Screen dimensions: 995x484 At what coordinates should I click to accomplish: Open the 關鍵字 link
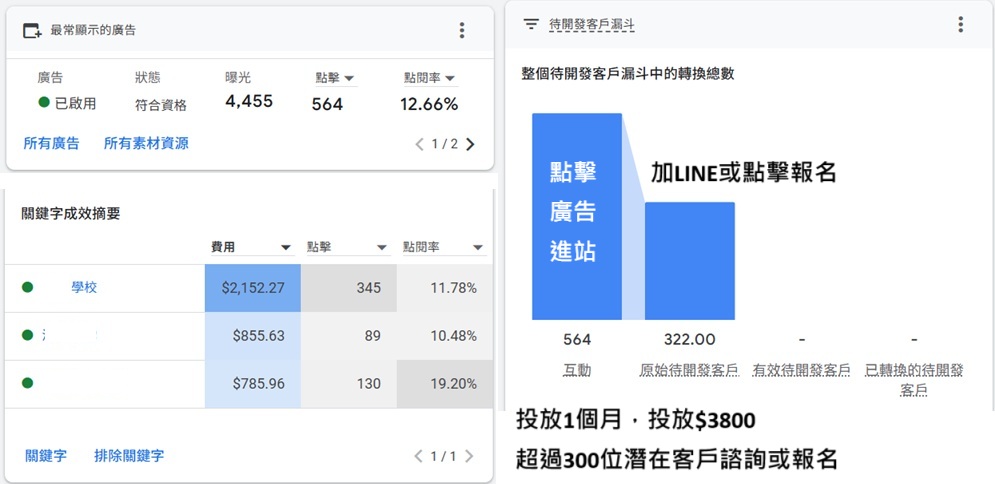(46, 456)
